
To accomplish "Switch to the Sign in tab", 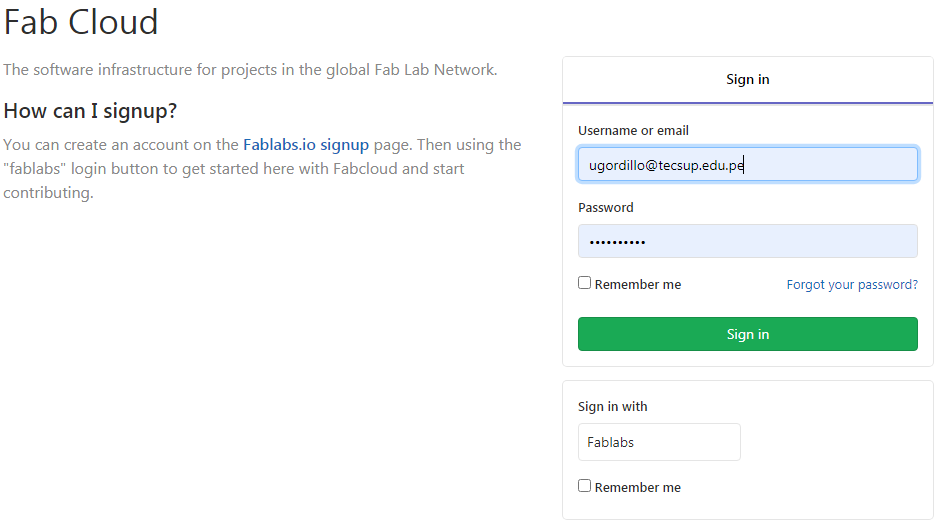I will click(747, 80).
